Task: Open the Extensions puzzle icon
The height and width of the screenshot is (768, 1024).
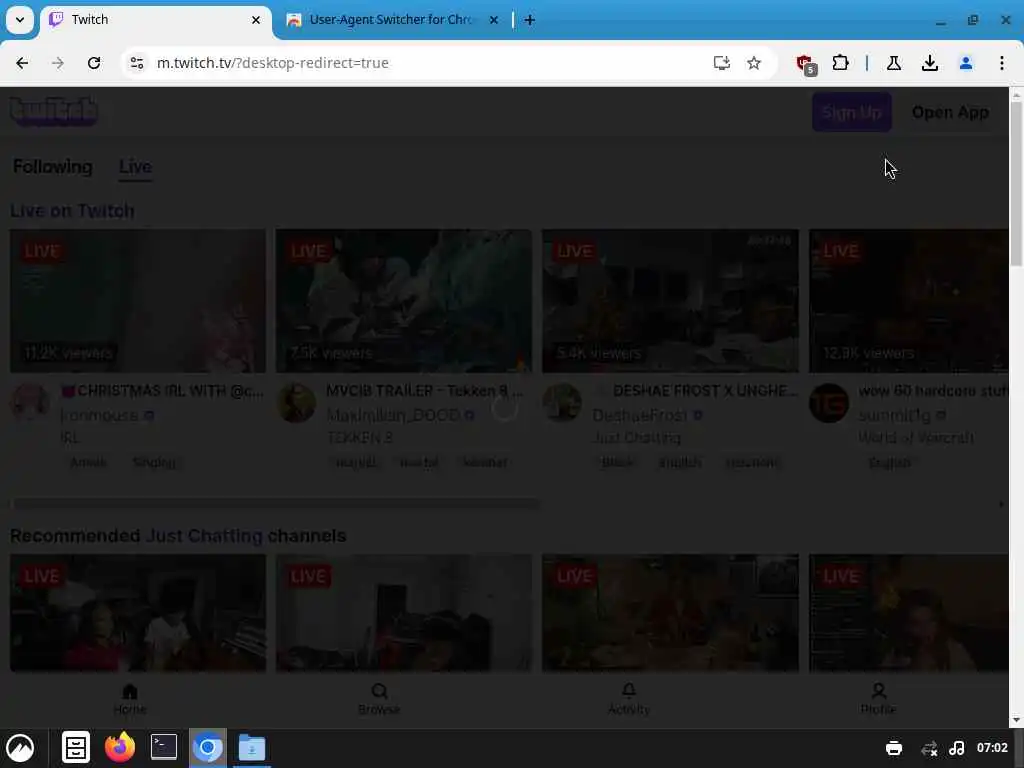Action: click(x=840, y=63)
